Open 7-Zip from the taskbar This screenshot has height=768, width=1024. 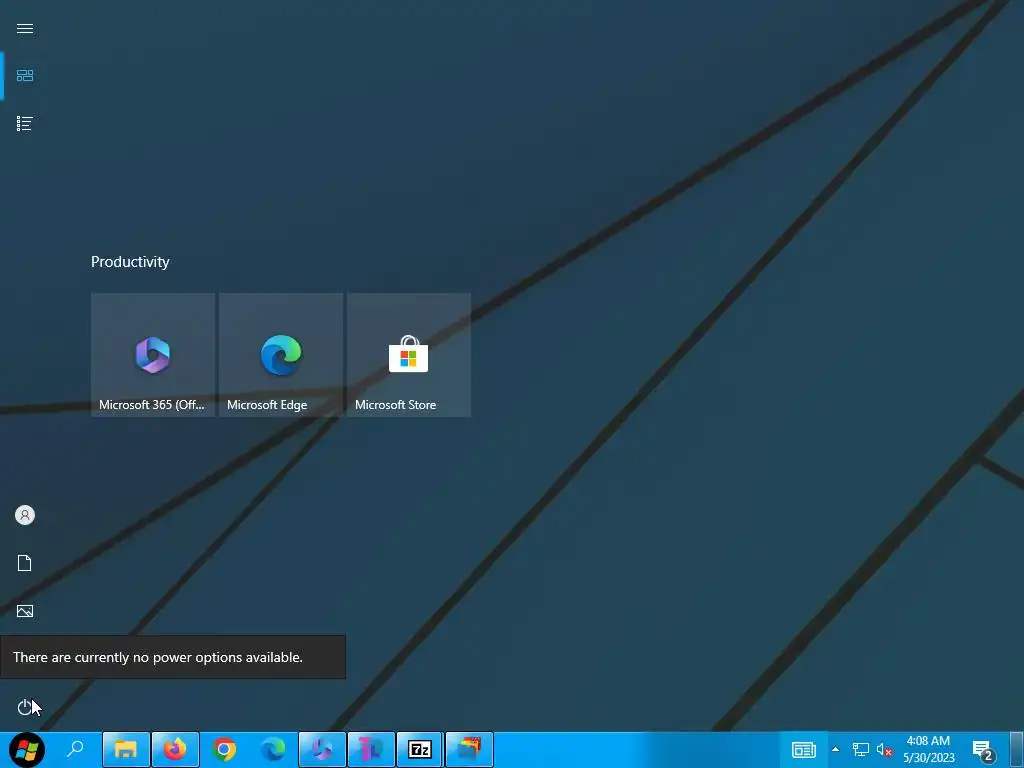[420, 749]
